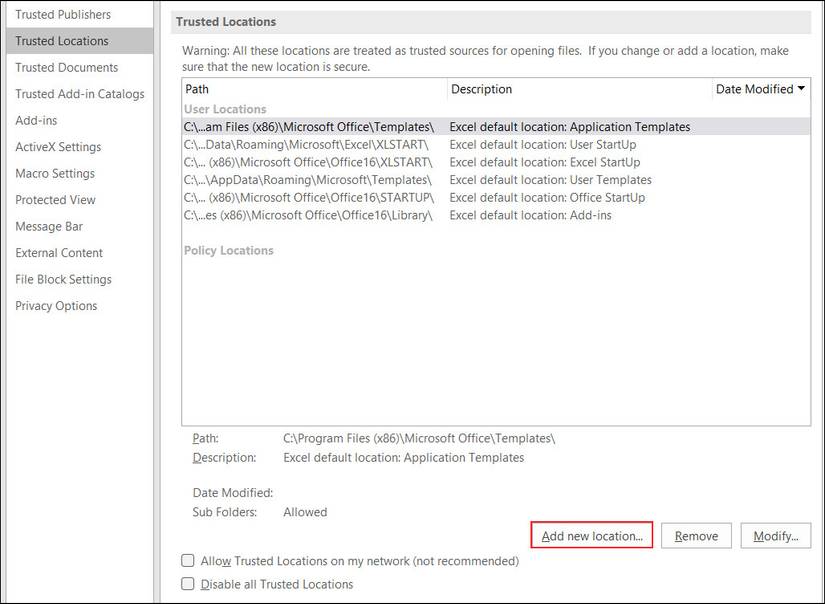Sort locations by the Description column

(x=481, y=89)
